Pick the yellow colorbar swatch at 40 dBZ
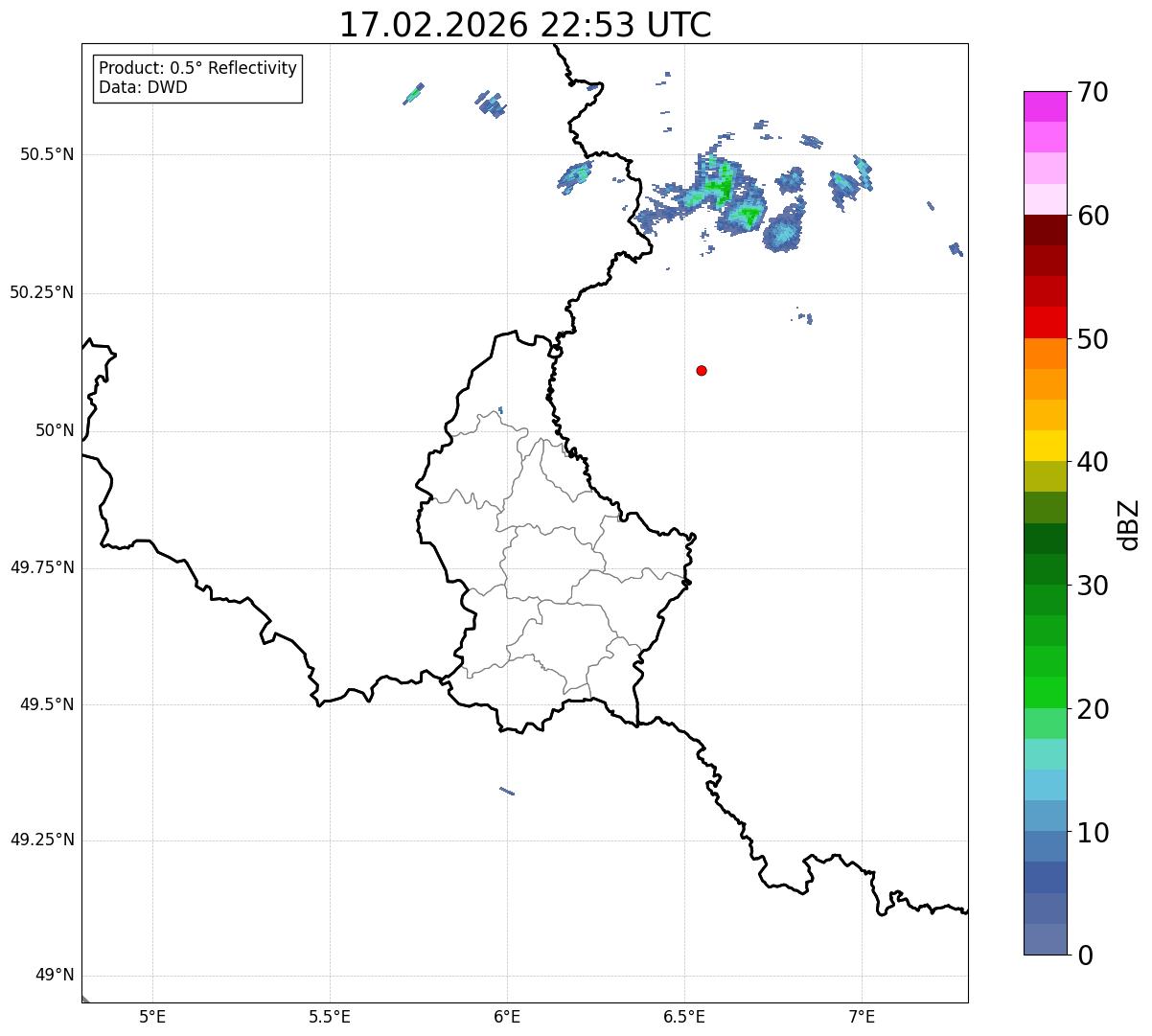The image size is (1152, 1036). click(1046, 446)
